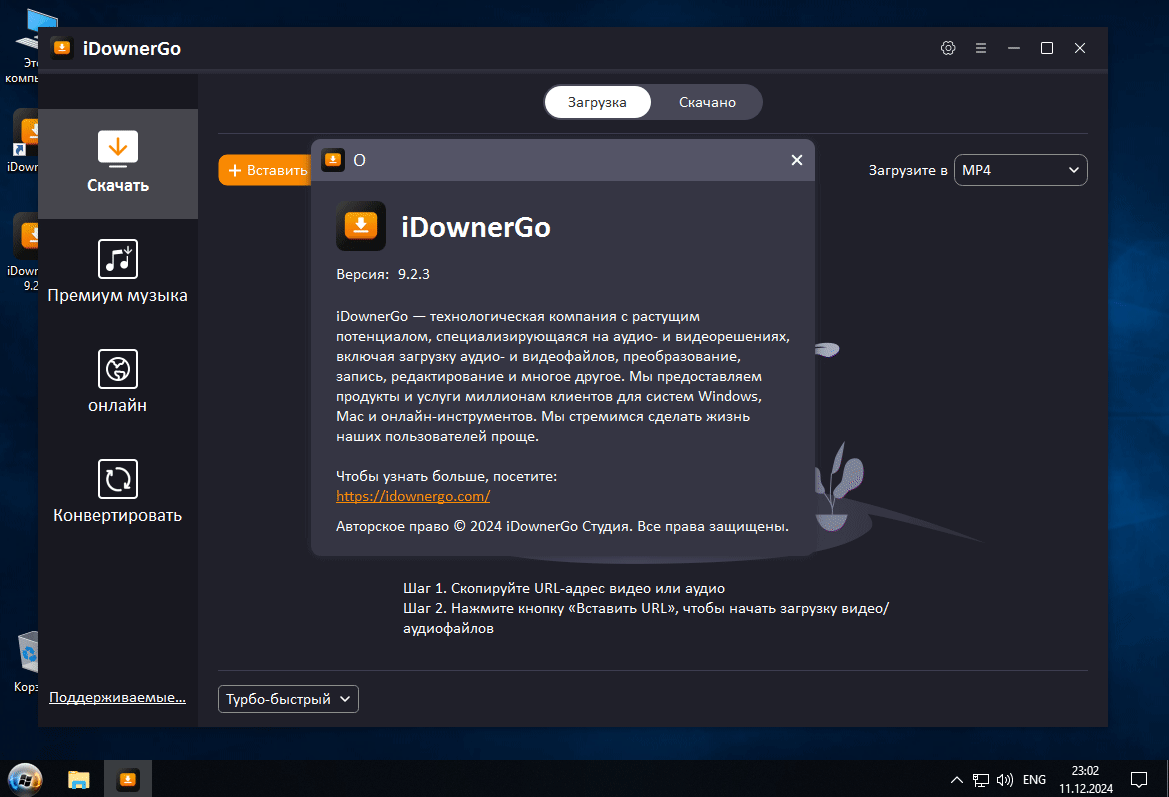Click version text 9.2.3
Screen dimensions: 1169x797
[x=414, y=274]
